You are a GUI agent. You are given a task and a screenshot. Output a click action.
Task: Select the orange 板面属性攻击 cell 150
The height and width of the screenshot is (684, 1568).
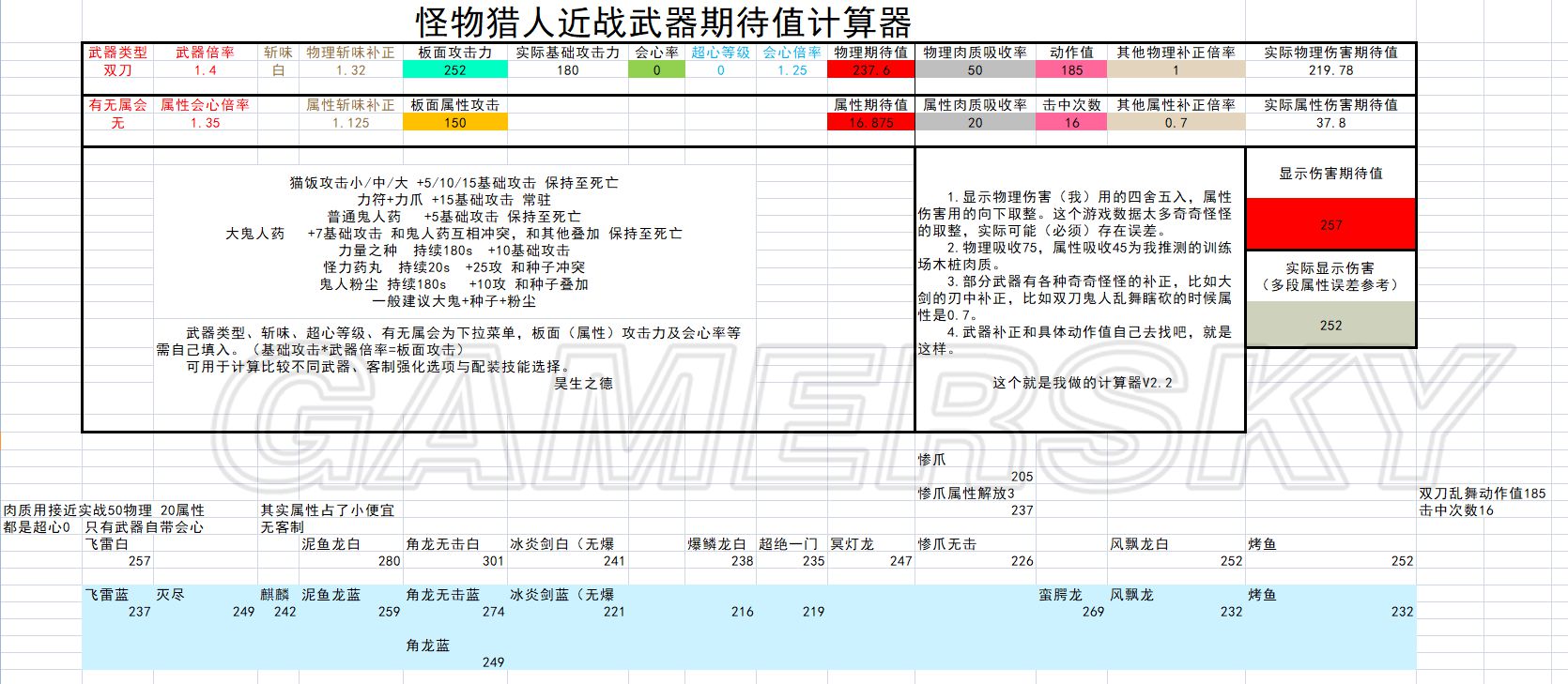455,123
